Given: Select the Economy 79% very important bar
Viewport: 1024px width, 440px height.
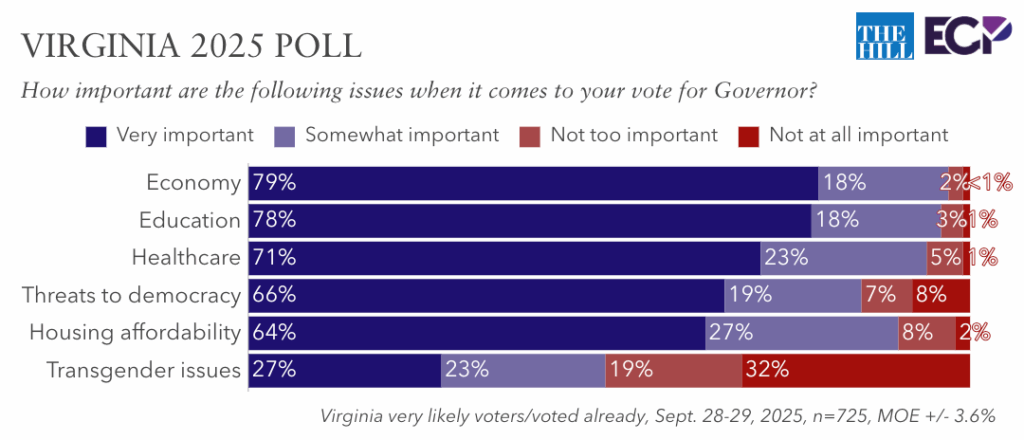Looking at the screenshot, I should pos(533,183).
